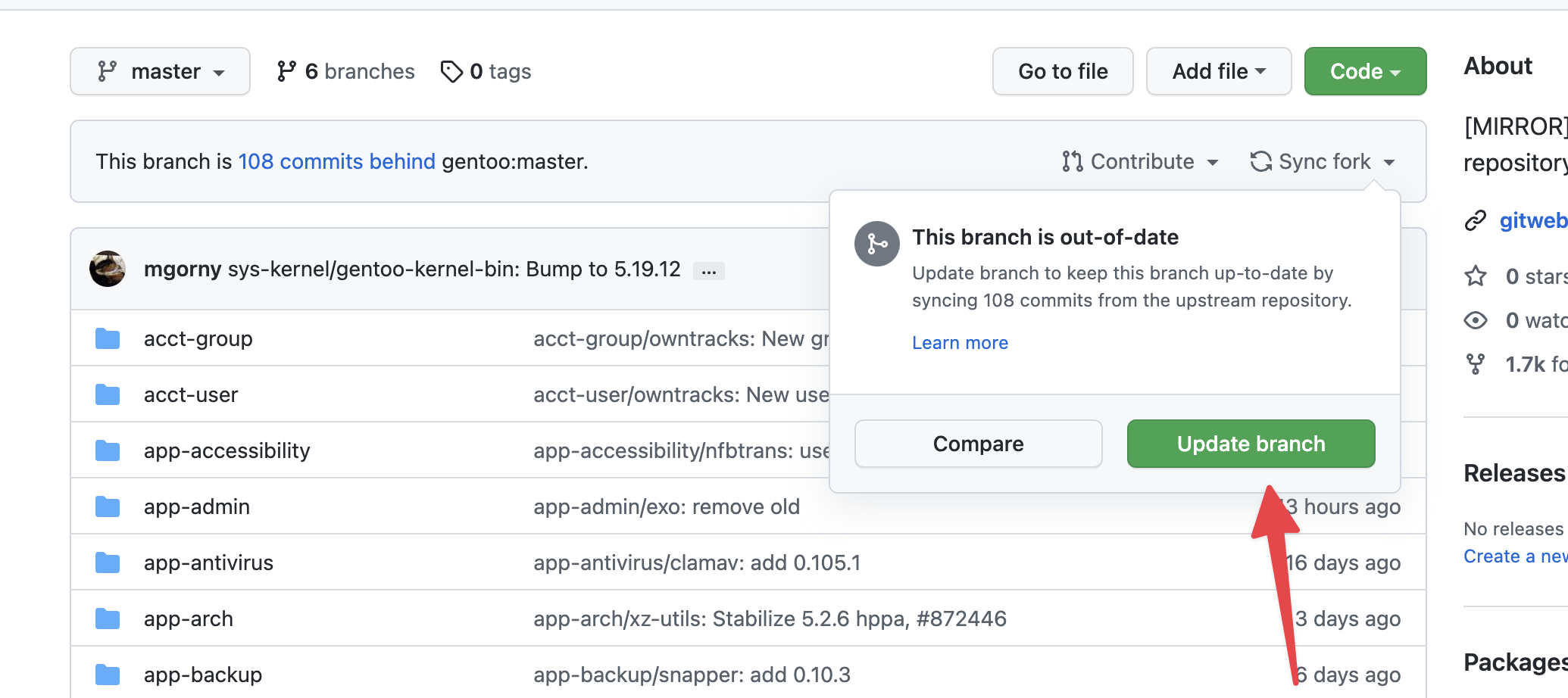Screen dimensions: 1568x698
Task: Click the Compare button
Action: point(978,444)
